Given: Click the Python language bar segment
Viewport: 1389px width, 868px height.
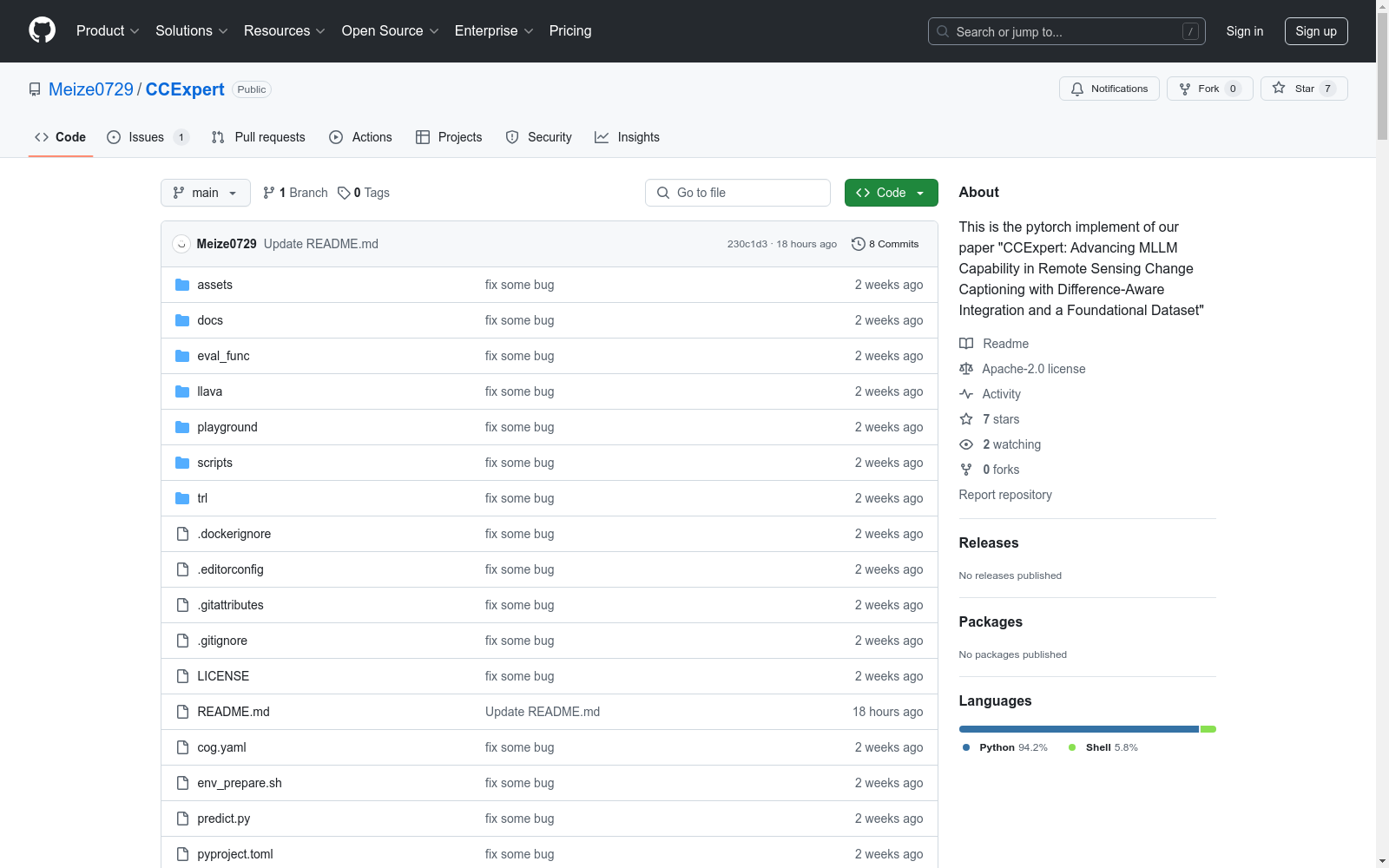Looking at the screenshot, I should [x=1079, y=729].
